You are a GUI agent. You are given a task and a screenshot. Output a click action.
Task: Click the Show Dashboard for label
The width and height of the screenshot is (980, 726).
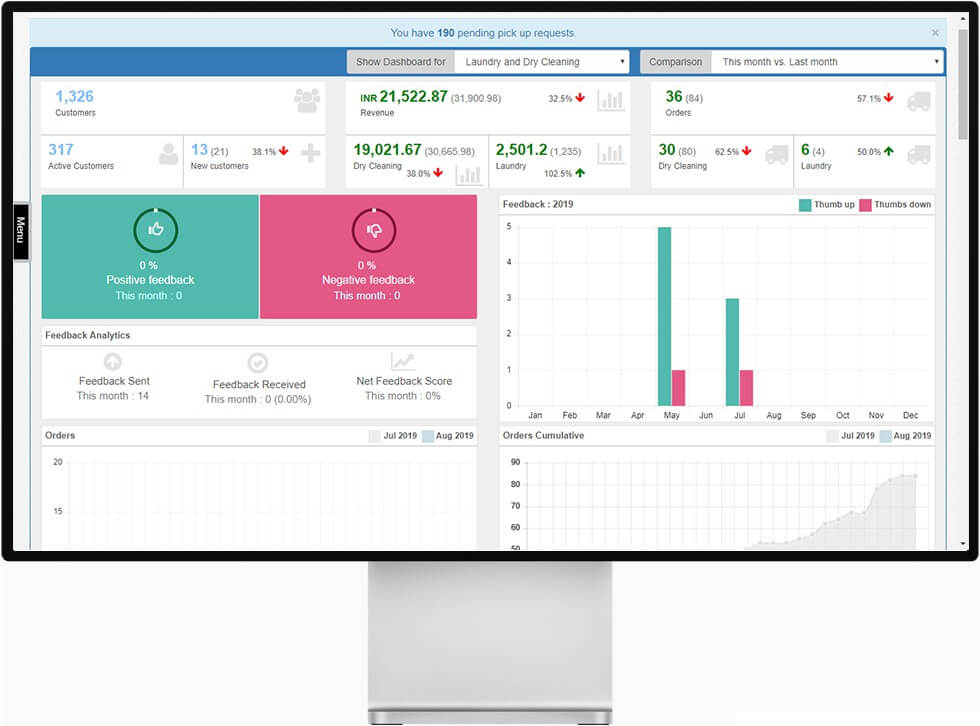click(401, 62)
